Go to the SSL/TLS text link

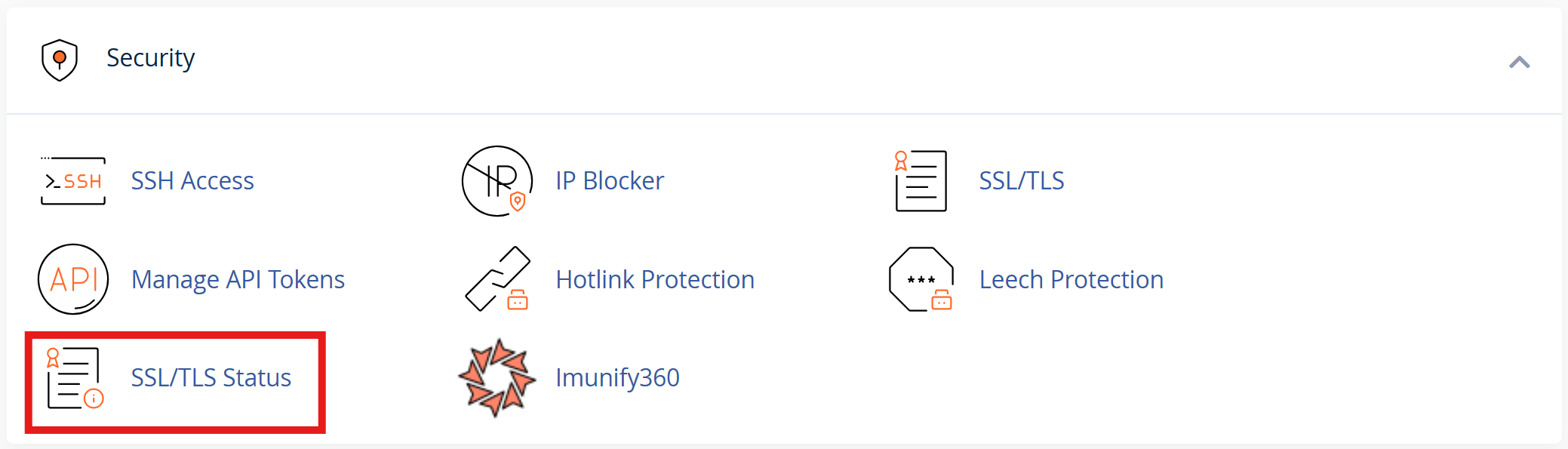pos(1021,181)
